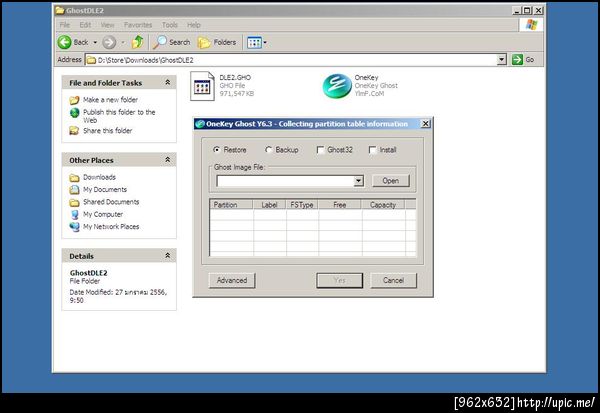Open the Ghost Image File dropdown
Image resolution: width=600 pixels, height=413 pixels.
pyautogui.click(x=359, y=181)
